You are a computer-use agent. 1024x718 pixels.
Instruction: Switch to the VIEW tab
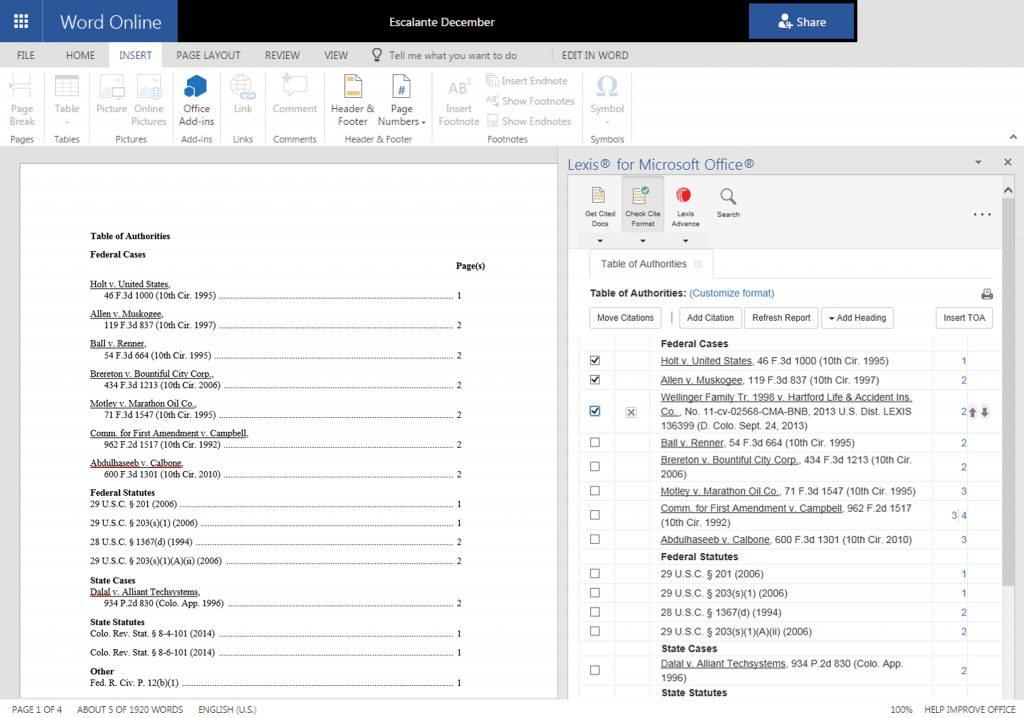(336, 56)
